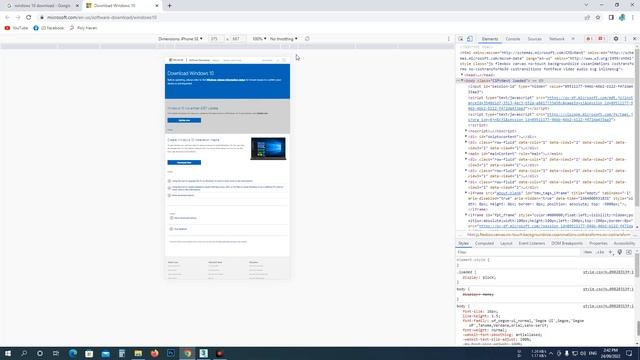Open the Dimensions iPhone SE dropdown
The width and height of the screenshot is (640, 360).
[x=180, y=39]
